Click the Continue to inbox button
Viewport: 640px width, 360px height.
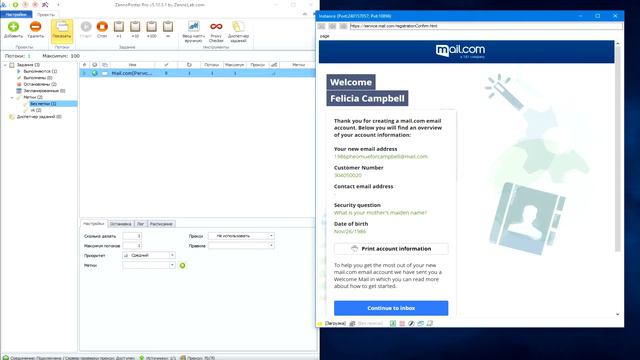391,308
